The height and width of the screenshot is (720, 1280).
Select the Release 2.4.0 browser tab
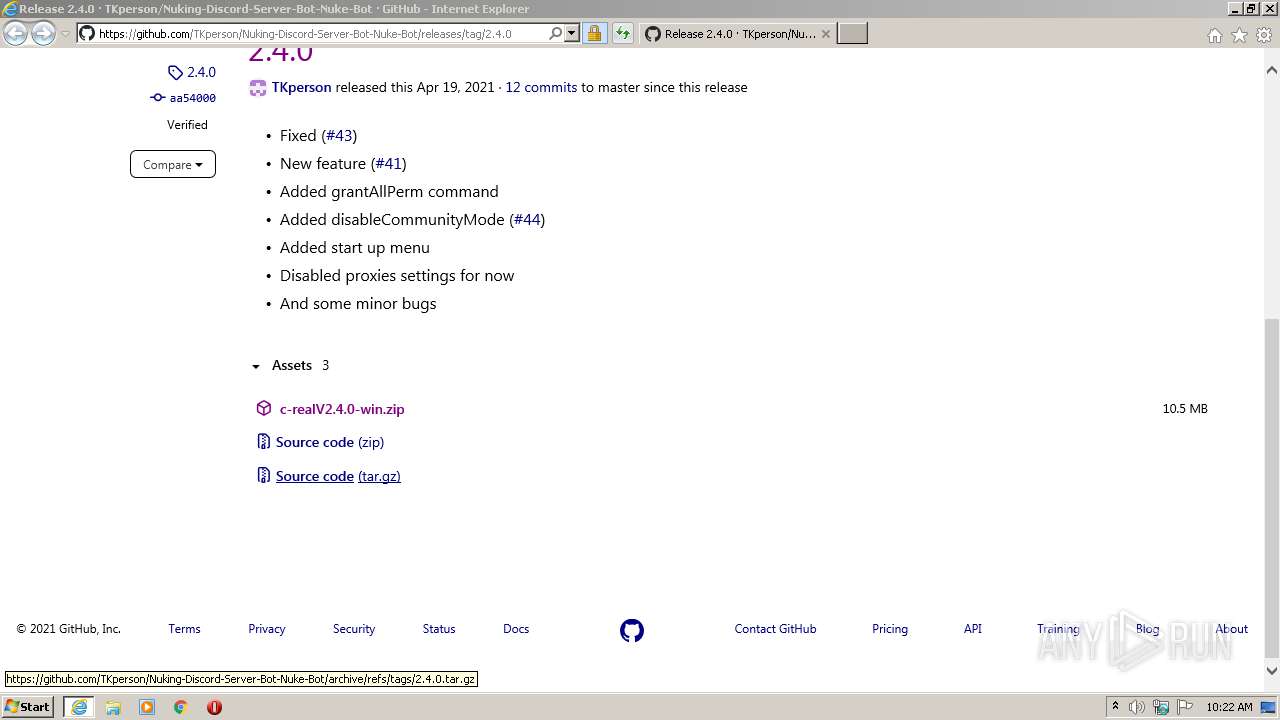(737, 33)
